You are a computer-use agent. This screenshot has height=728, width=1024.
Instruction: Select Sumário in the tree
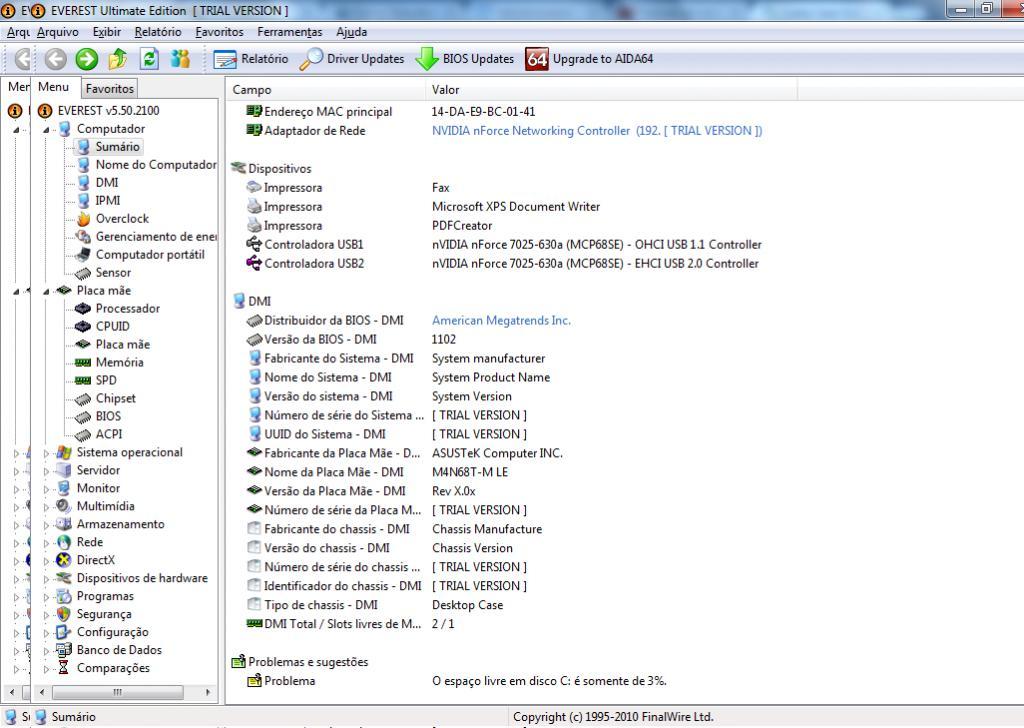click(118, 147)
